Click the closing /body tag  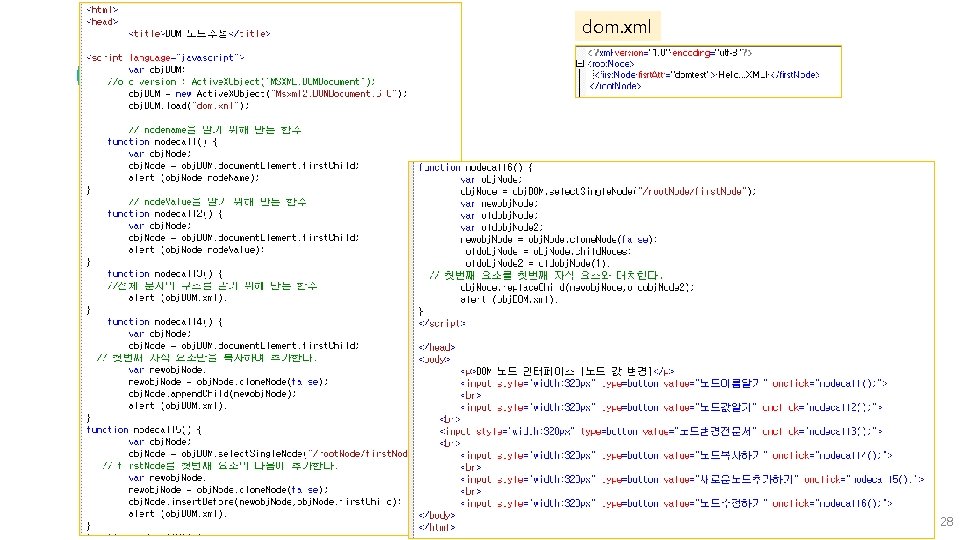437,516
